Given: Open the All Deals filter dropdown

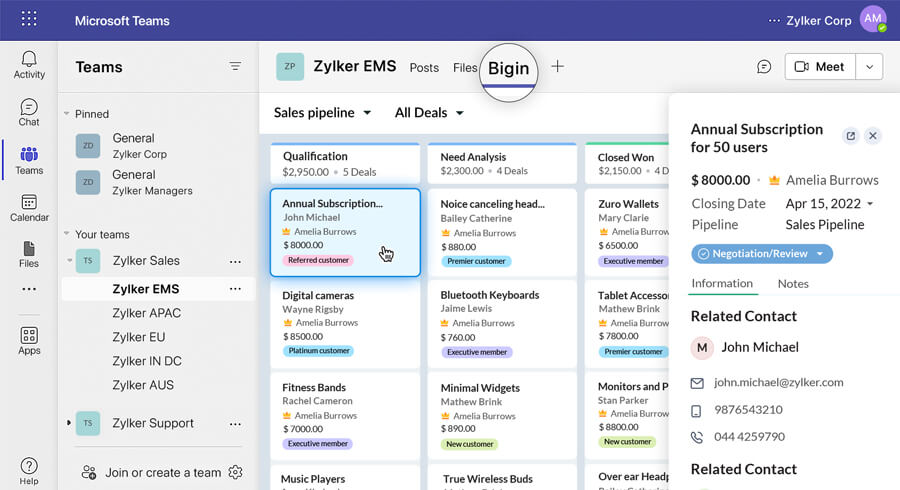Looking at the screenshot, I should tap(429, 113).
